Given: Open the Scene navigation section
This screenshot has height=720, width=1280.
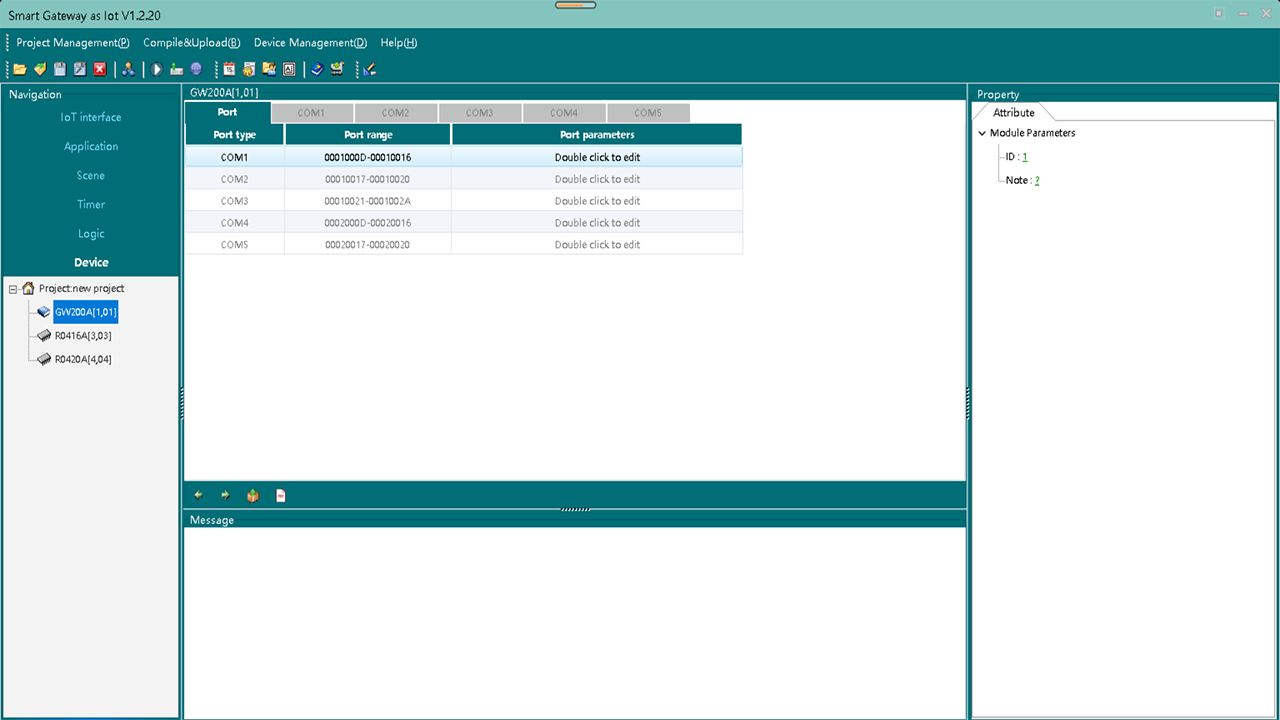Looking at the screenshot, I should pyautogui.click(x=91, y=175).
